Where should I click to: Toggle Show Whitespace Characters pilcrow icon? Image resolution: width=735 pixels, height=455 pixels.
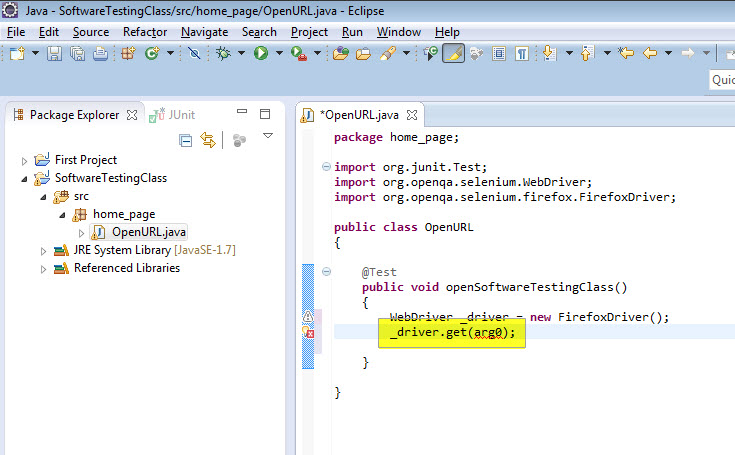pos(522,53)
